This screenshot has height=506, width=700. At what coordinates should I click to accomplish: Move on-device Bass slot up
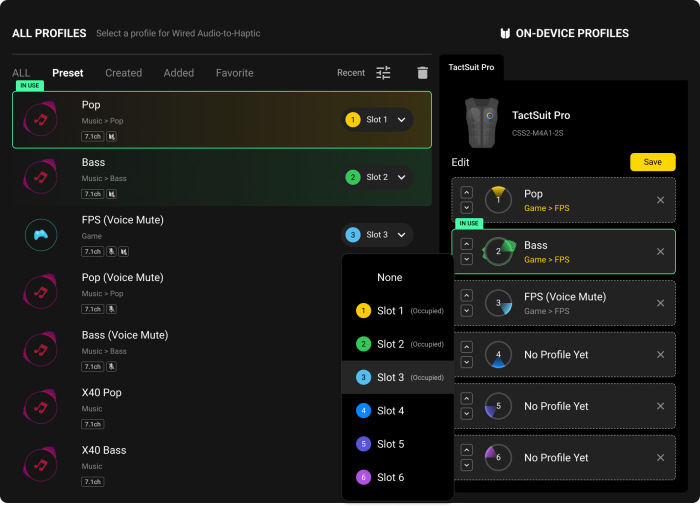coord(467,244)
